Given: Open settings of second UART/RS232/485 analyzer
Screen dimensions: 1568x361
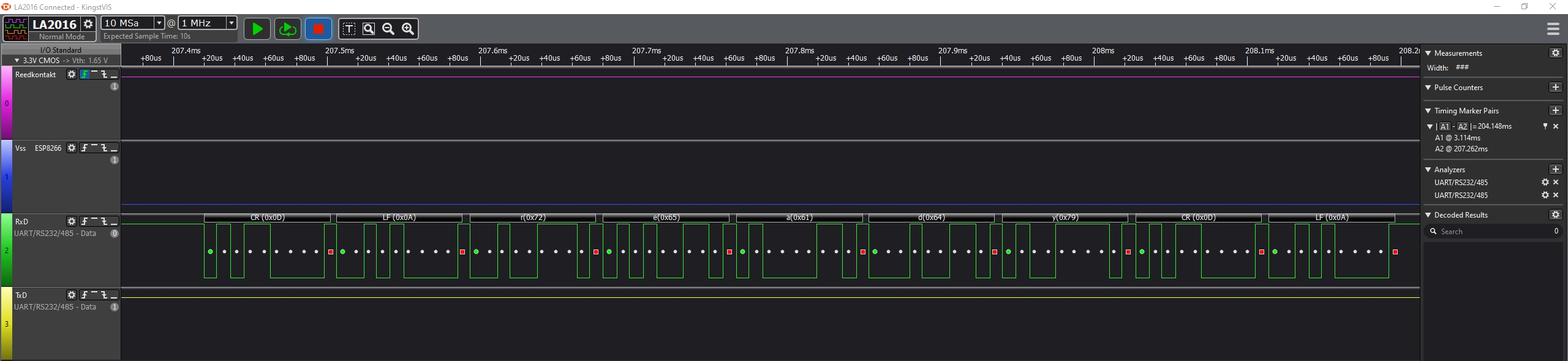Looking at the screenshot, I should pos(1545,195).
